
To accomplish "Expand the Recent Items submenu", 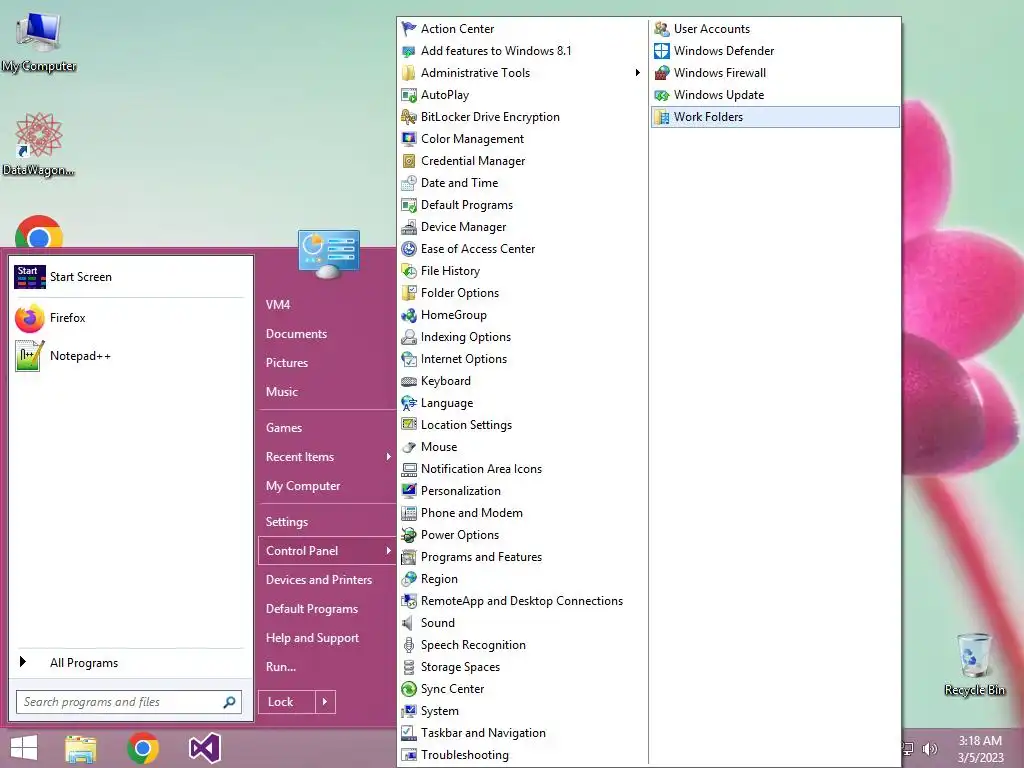I will coord(327,457).
